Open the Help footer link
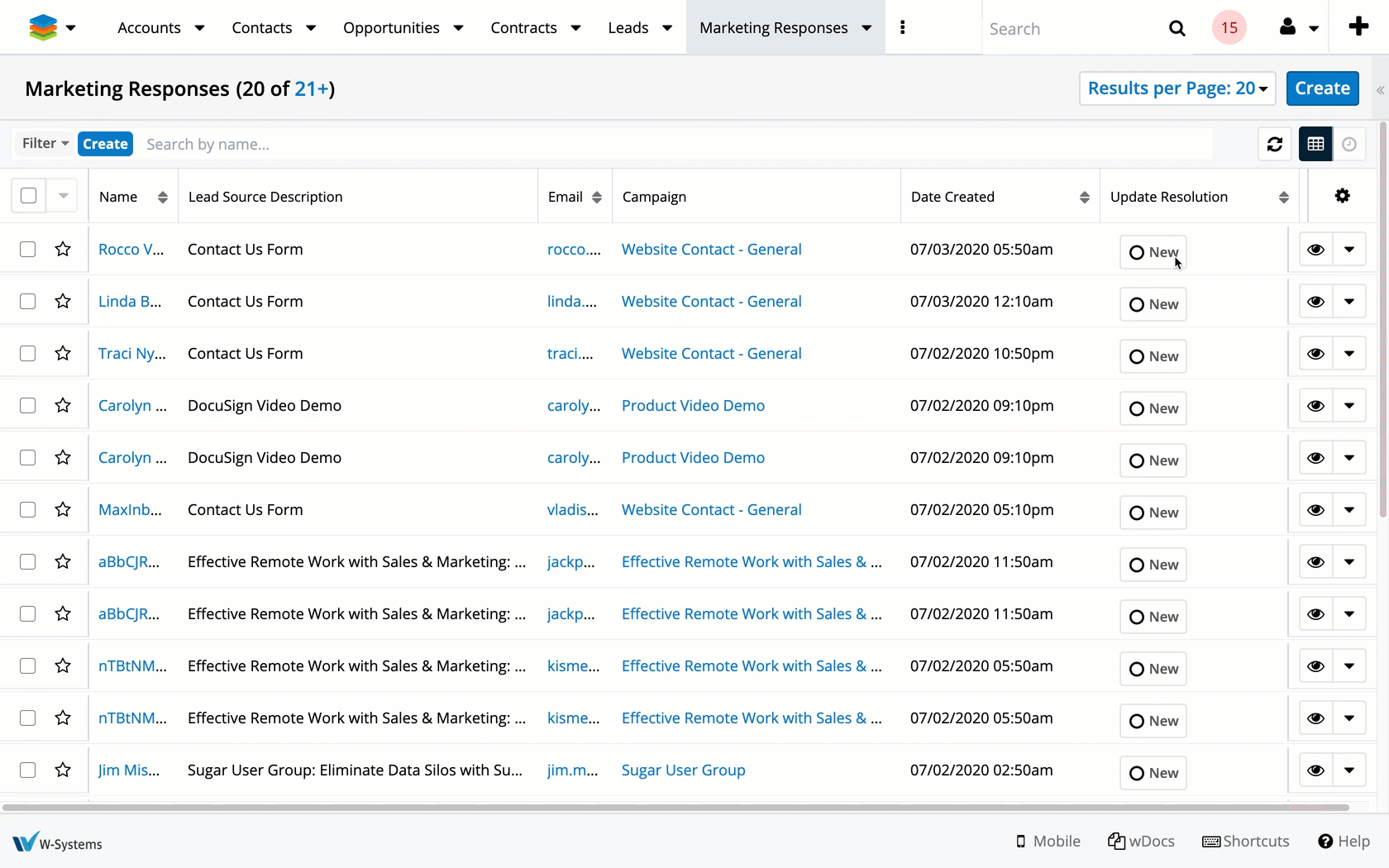1389x868 pixels. 1344,841
